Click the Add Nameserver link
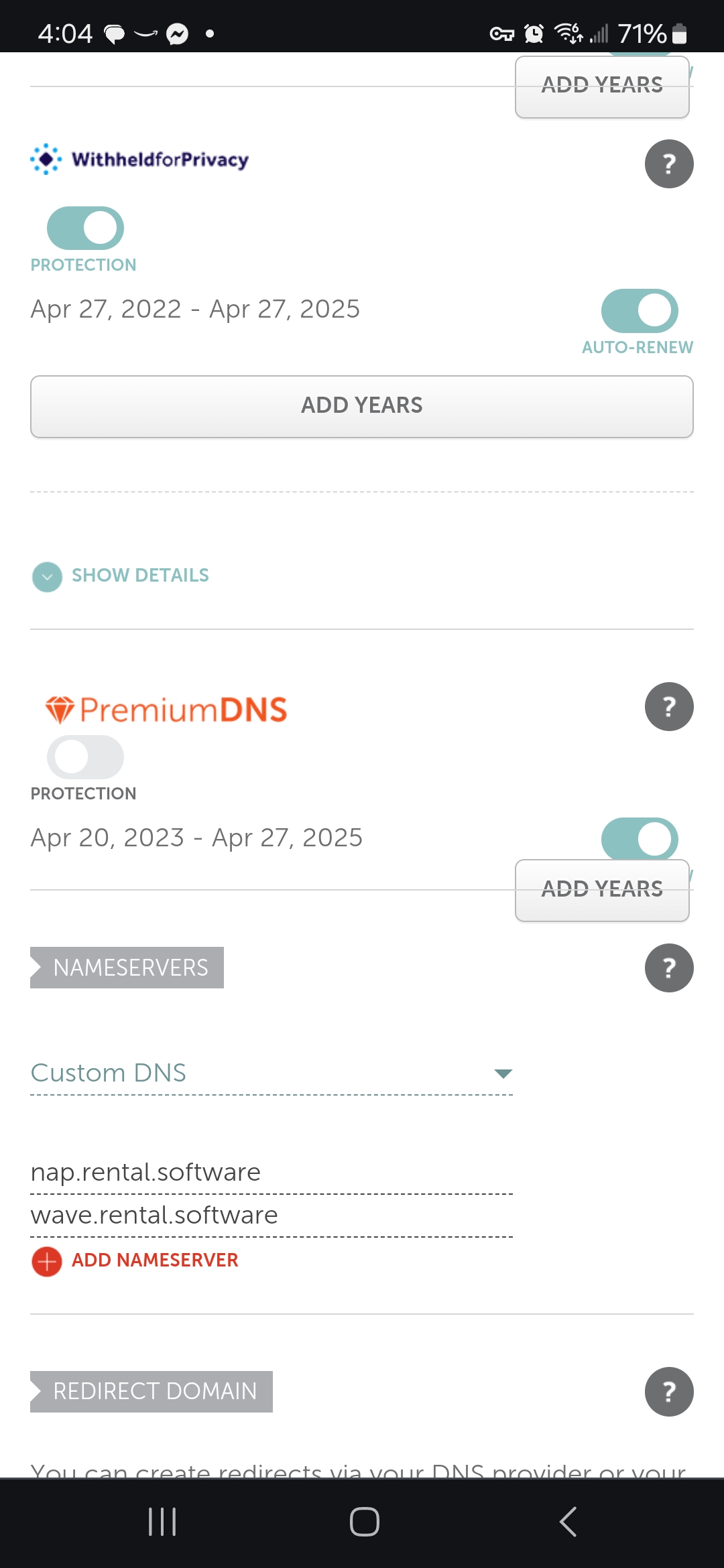 coord(154,1260)
